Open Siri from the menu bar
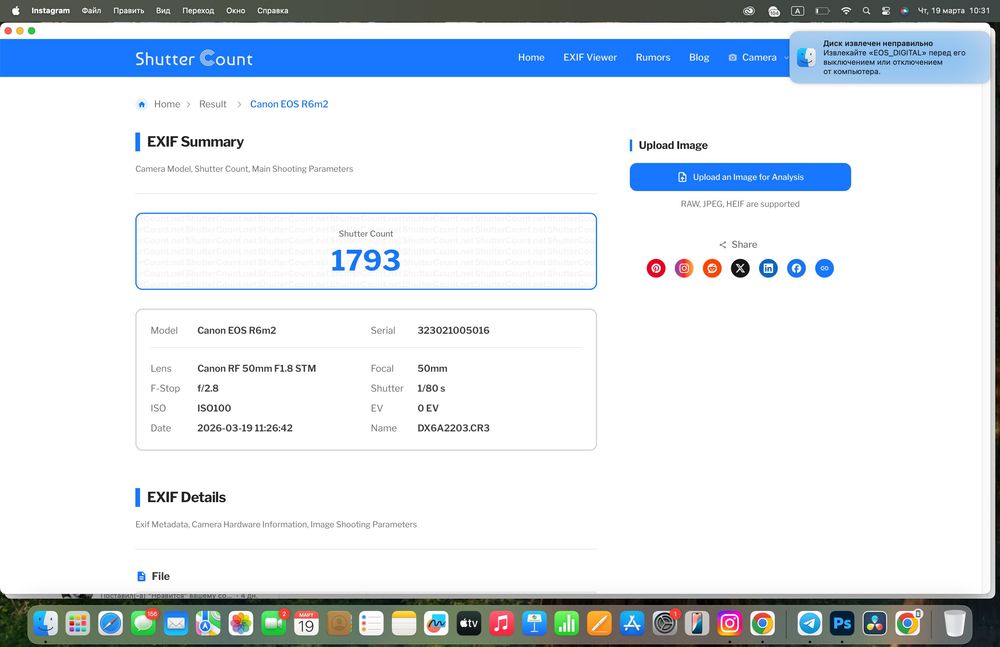Screen dimensions: 1000x647 pyautogui.click(x=904, y=11)
